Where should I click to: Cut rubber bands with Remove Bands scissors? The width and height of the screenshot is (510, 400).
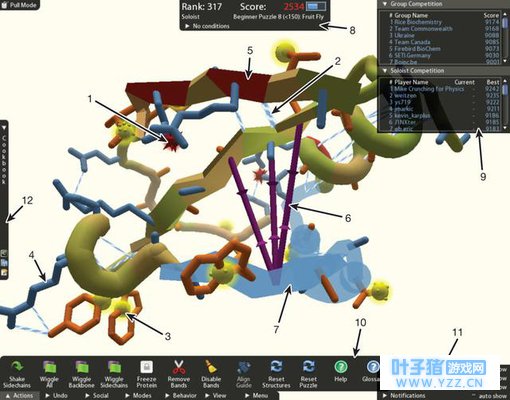pos(179,367)
